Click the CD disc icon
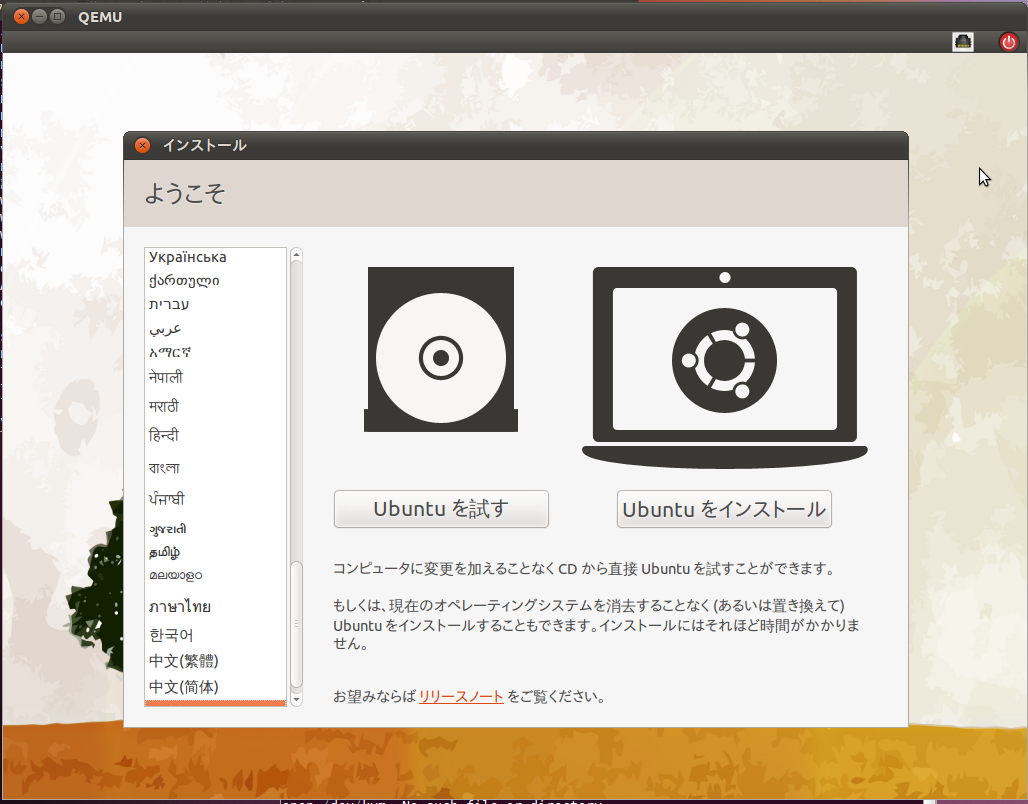The width and height of the screenshot is (1028, 804). 441,349
